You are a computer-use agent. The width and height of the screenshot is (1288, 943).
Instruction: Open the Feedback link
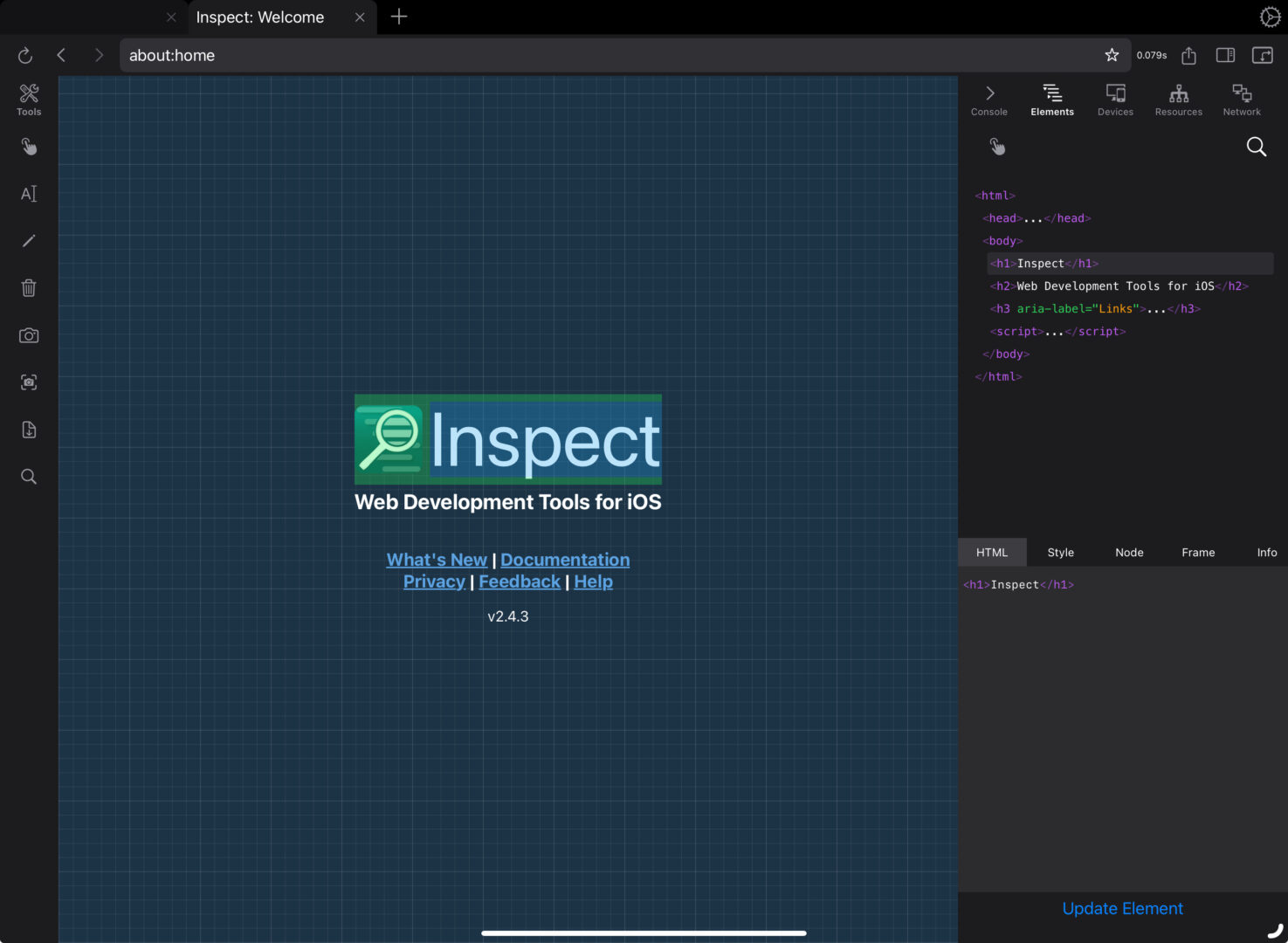[520, 582]
